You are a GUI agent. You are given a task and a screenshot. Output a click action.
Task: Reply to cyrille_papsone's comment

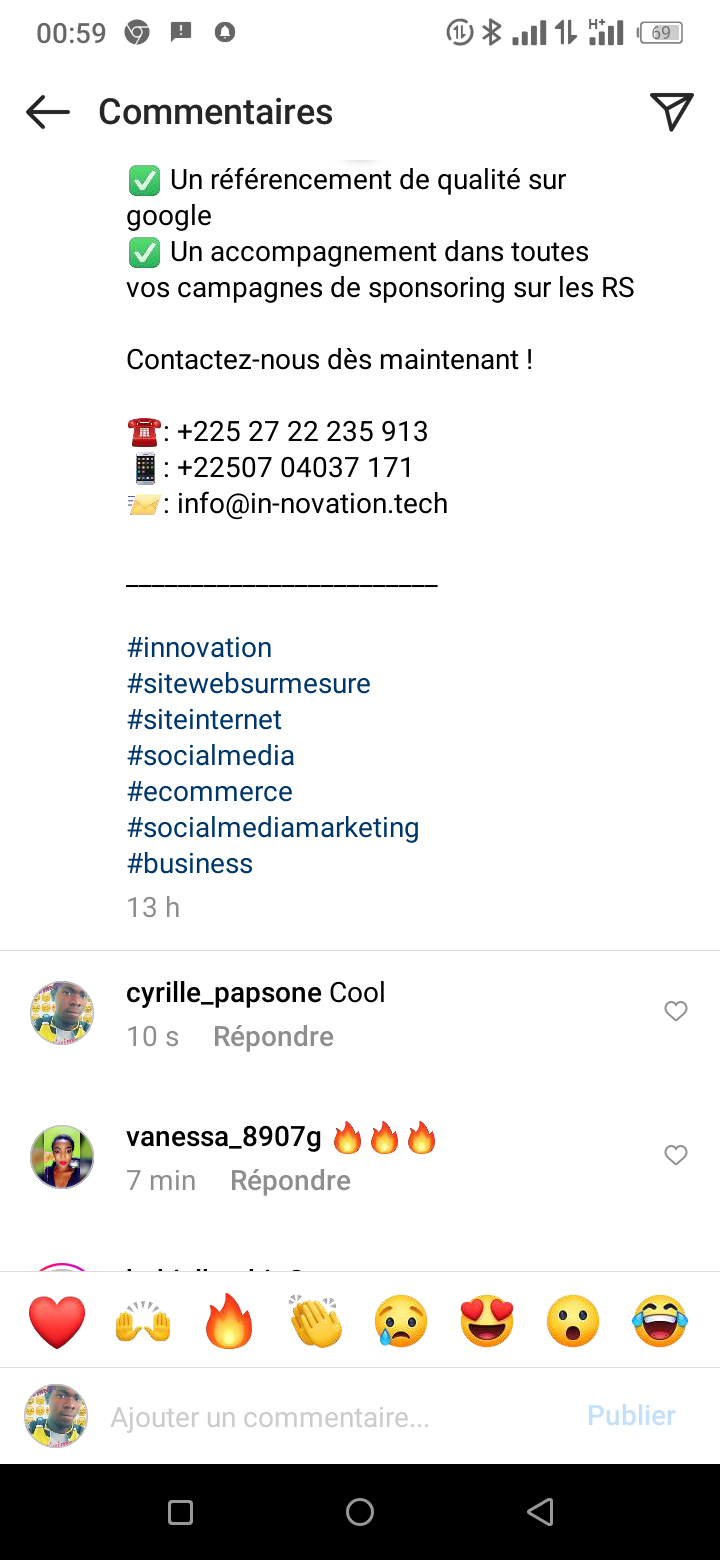pyautogui.click(x=273, y=1037)
